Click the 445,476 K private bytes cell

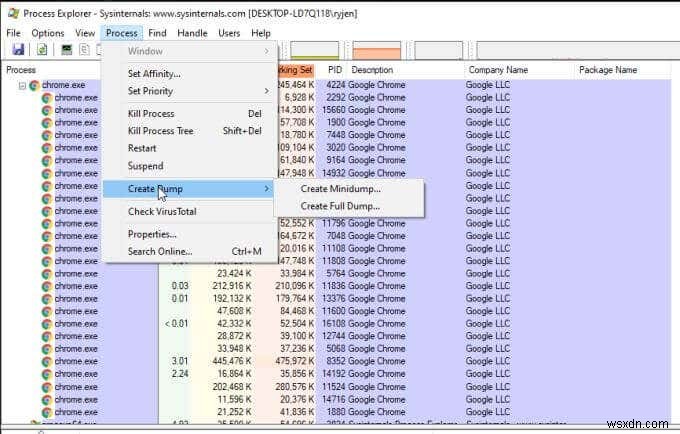click(232, 361)
